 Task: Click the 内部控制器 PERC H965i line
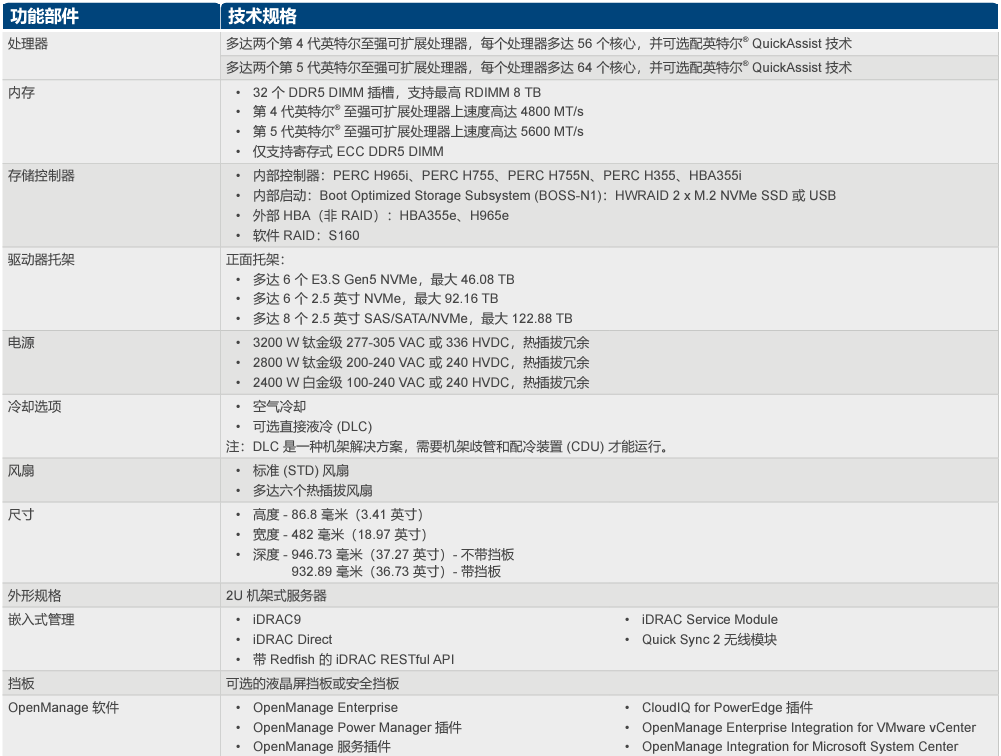point(497,176)
